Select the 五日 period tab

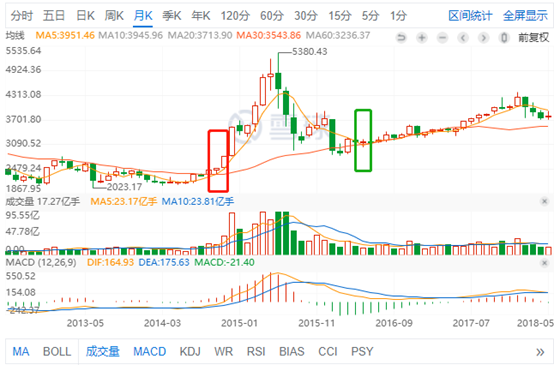coord(54,16)
